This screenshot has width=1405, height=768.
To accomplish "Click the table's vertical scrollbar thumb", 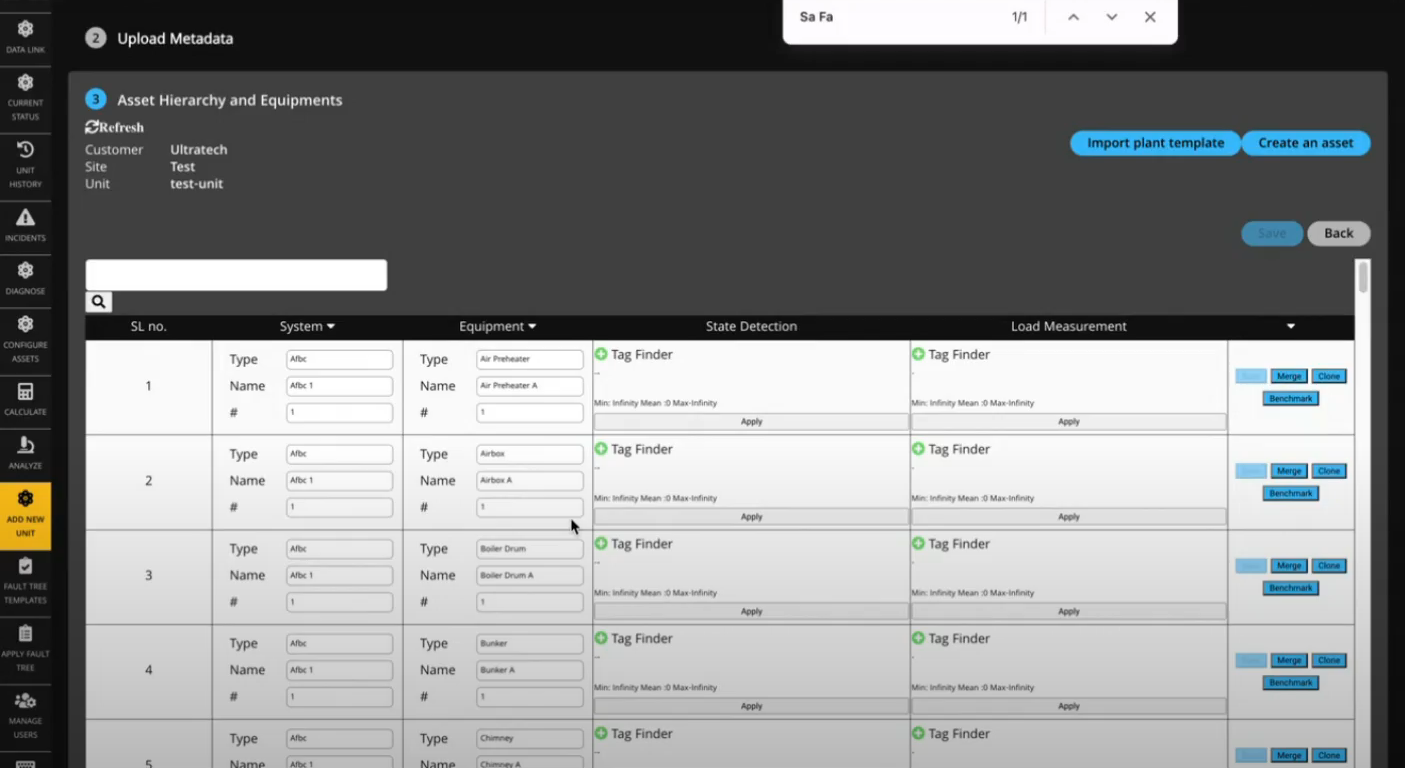I will tap(1362, 277).
